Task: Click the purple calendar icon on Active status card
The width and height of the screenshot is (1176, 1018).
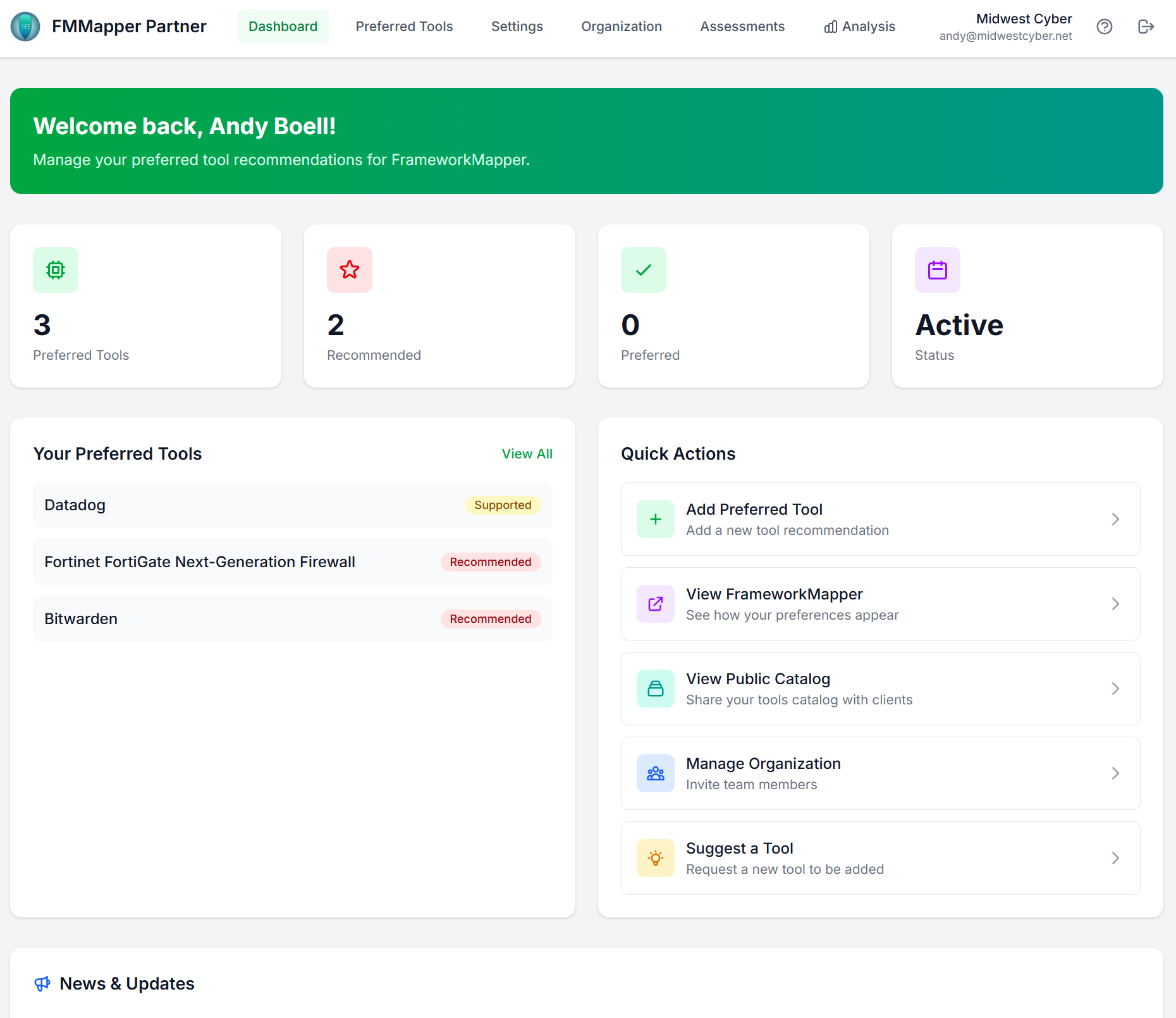Action: [937, 270]
